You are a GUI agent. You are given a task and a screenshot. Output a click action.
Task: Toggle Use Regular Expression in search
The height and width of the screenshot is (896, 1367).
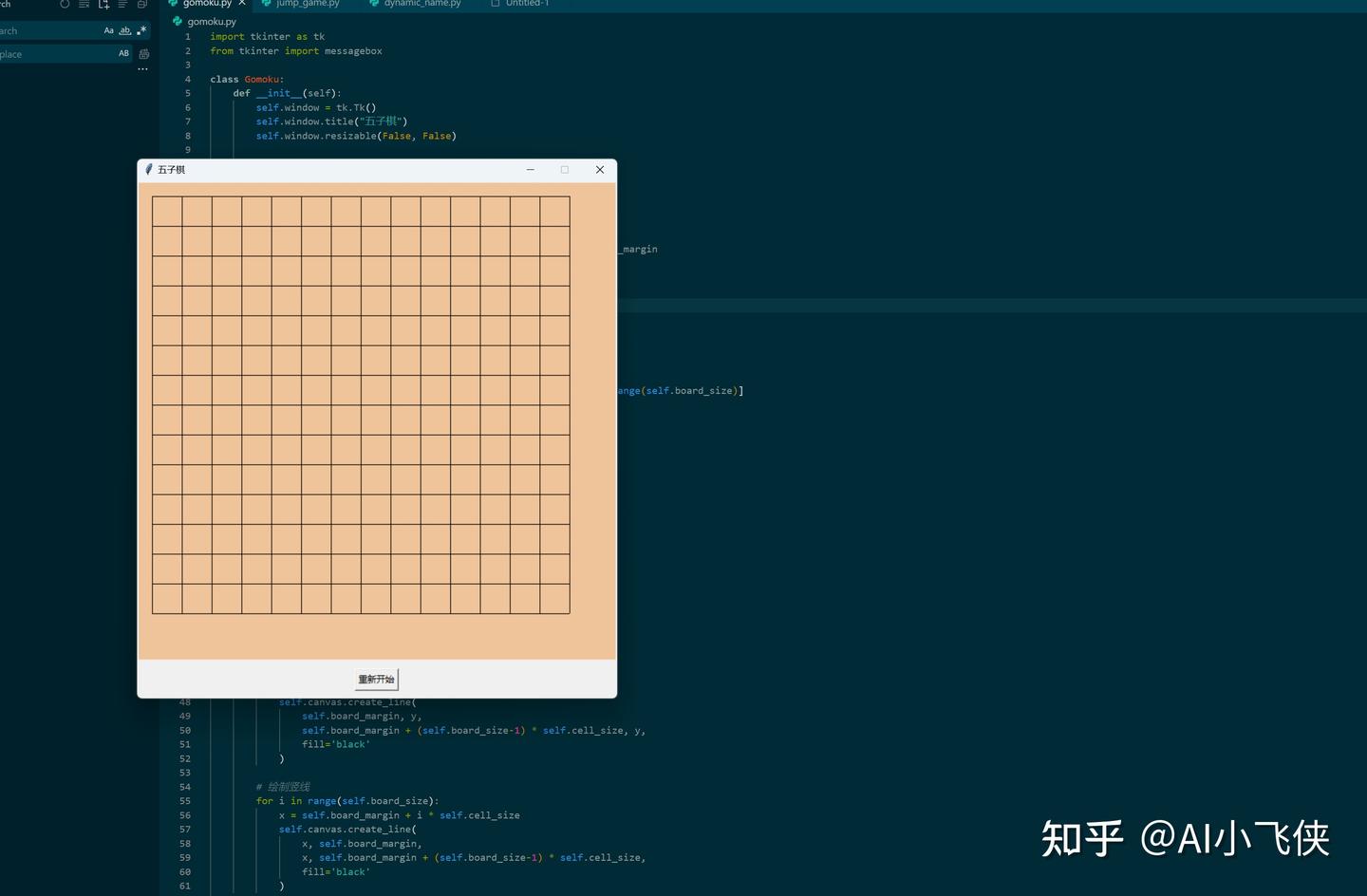tap(141, 30)
